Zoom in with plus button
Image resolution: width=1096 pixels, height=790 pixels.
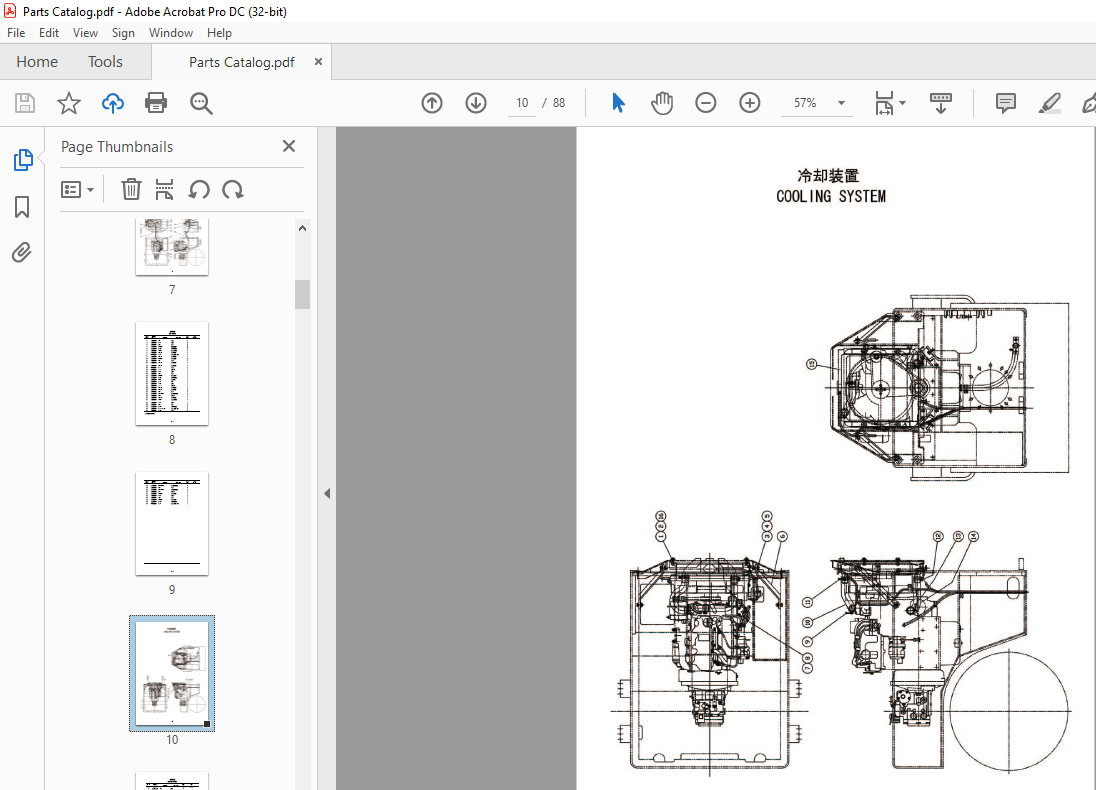click(x=750, y=103)
